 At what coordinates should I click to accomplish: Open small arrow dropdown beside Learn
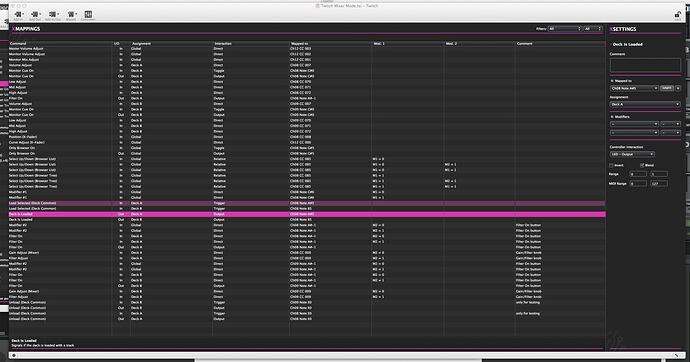(x=678, y=88)
